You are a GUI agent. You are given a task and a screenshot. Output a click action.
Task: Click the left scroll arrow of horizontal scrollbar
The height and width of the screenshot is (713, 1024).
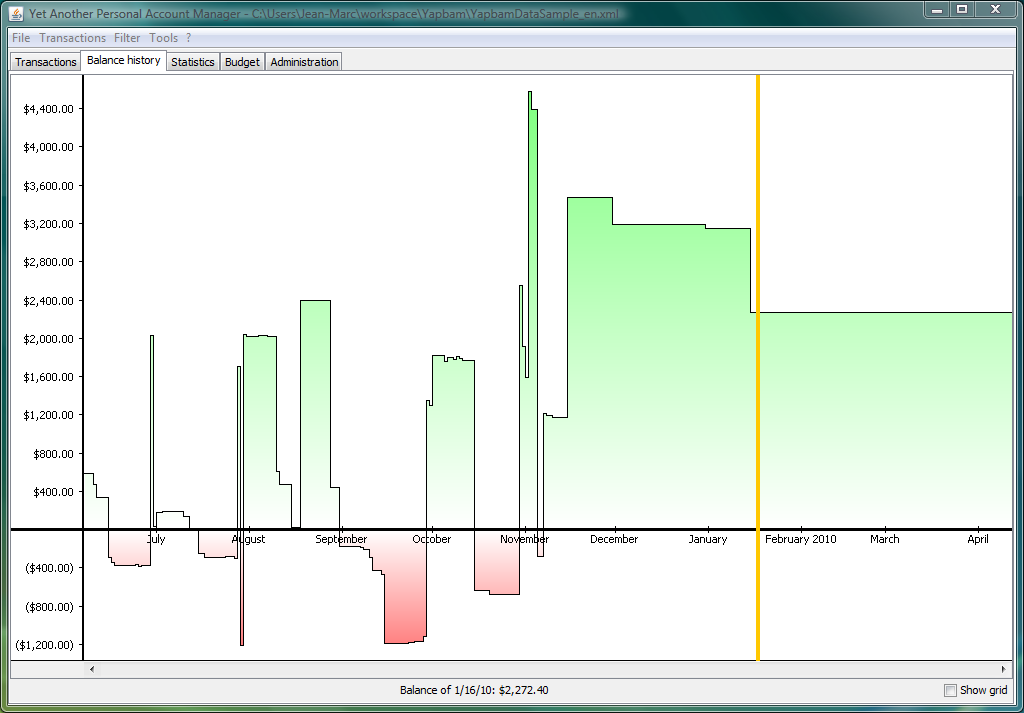click(x=92, y=669)
